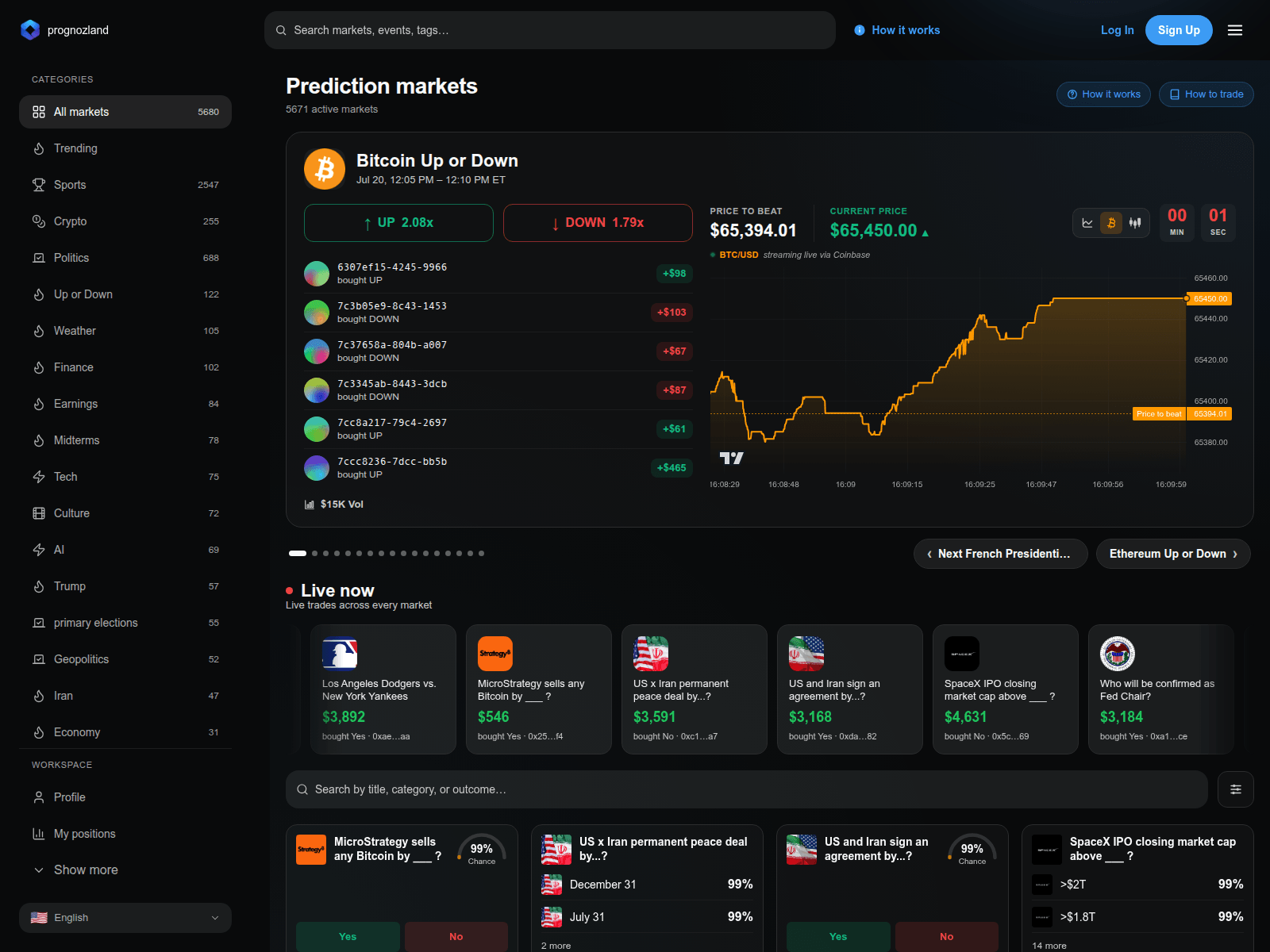The image size is (1270, 952).
Task: Select >$2T outcome row
Action: tap(1137, 885)
